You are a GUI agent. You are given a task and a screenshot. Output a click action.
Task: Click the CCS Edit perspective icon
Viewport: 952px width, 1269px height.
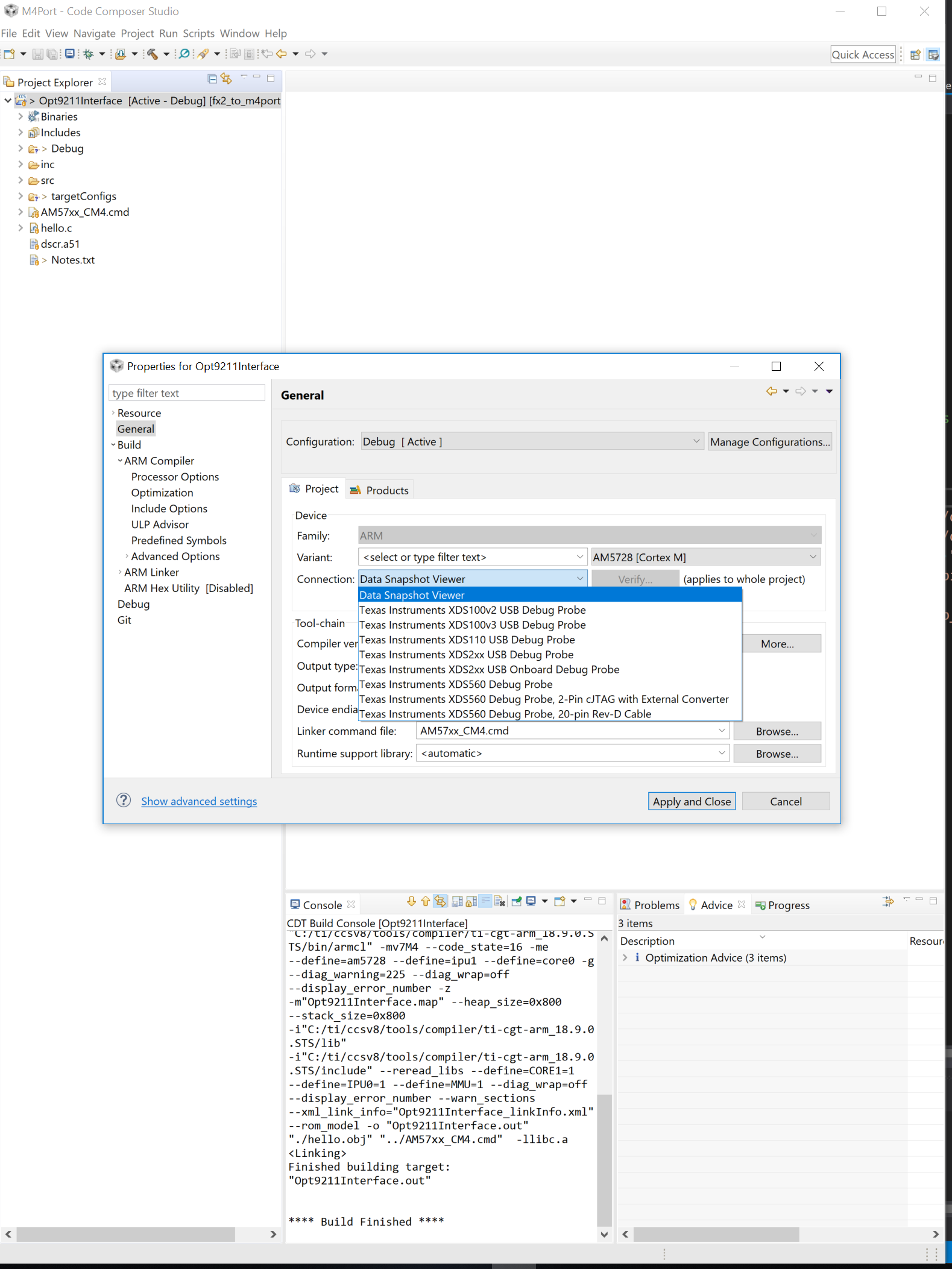coord(933,55)
